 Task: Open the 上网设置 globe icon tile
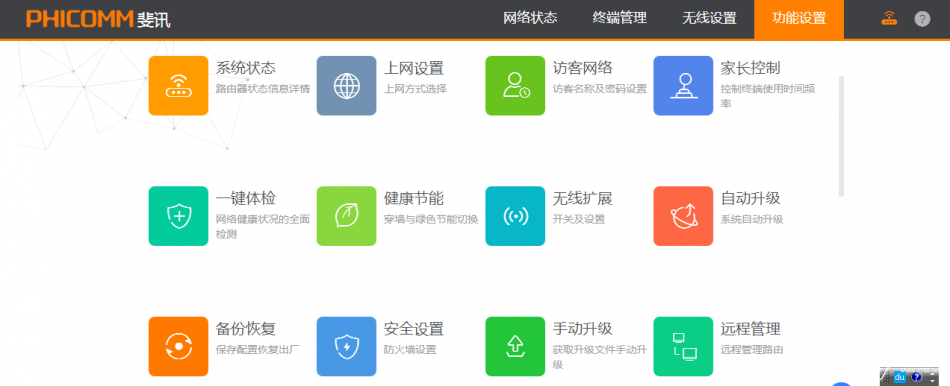347,85
